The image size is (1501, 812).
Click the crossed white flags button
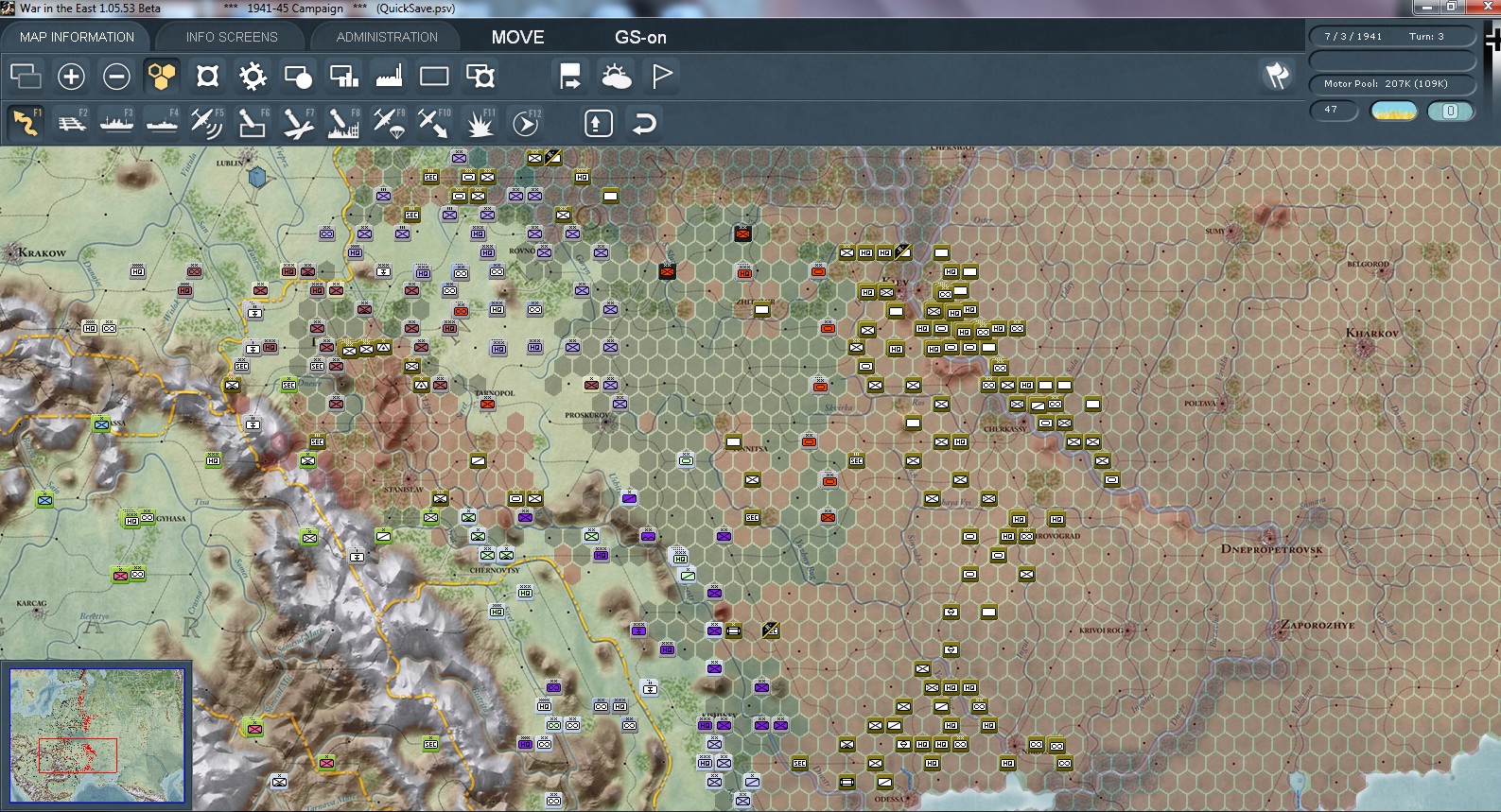point(1277,76)
